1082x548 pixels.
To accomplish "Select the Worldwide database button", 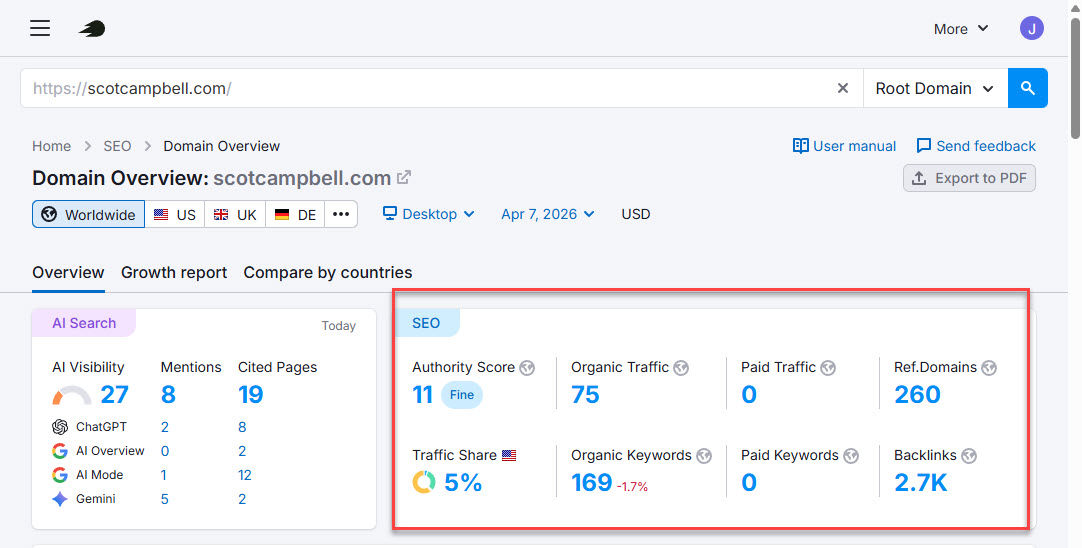I will (x=88, y=214).
